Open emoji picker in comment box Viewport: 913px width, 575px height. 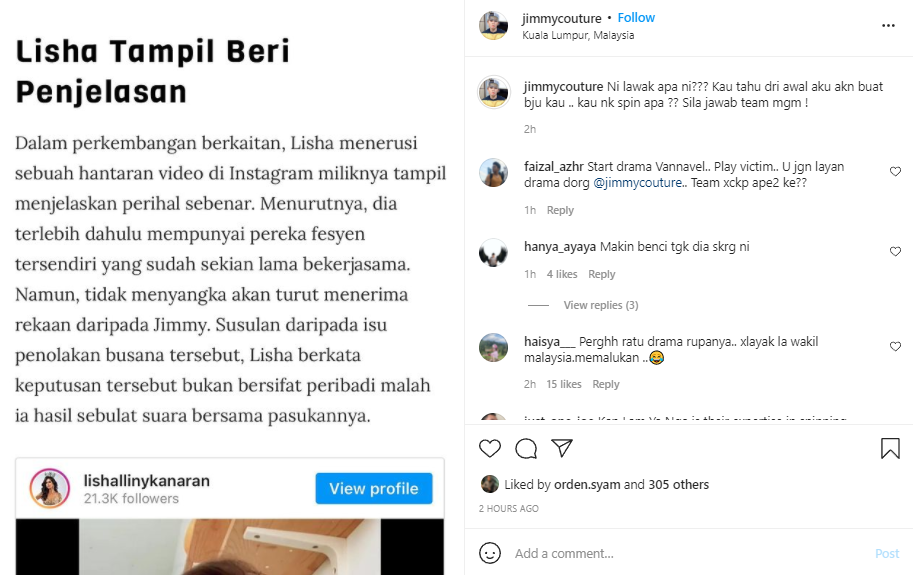pyautogui.click(x=490, y=553)
